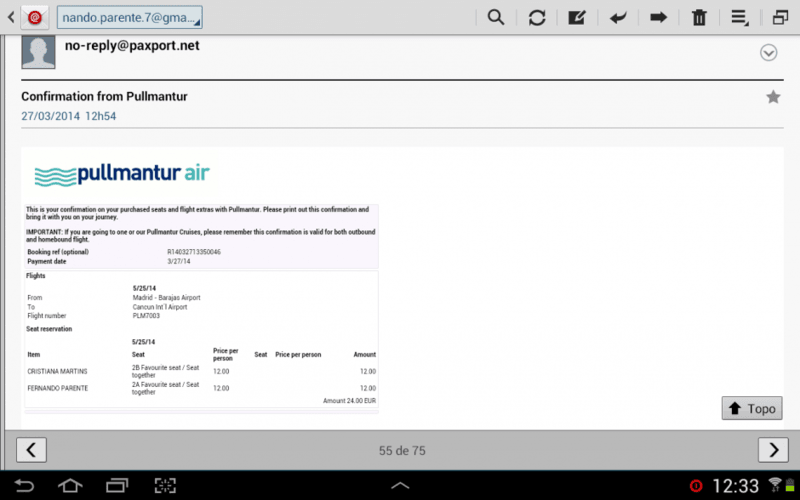Open the recent apps button
The width and height of the screenshot is (800, 500).
coord(117,485)
